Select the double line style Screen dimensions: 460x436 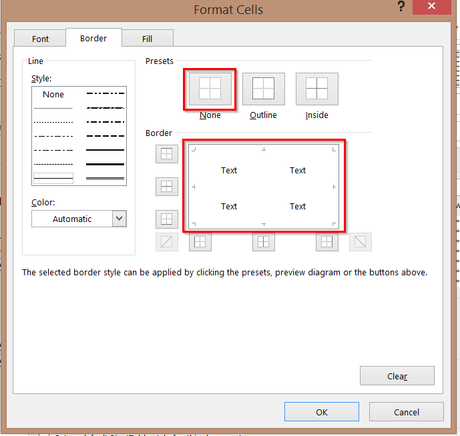pos(105,178)
